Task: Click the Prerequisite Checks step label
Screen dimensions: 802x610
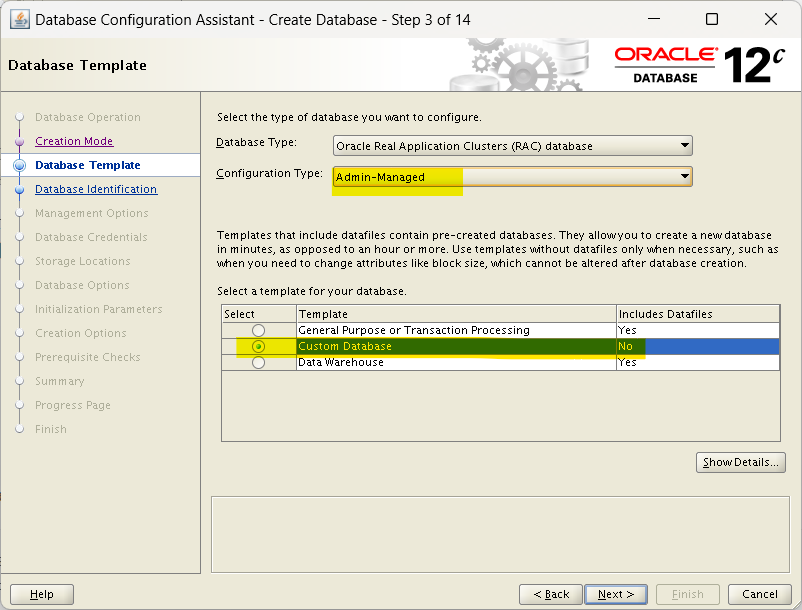Action: [x=87, y=357]
